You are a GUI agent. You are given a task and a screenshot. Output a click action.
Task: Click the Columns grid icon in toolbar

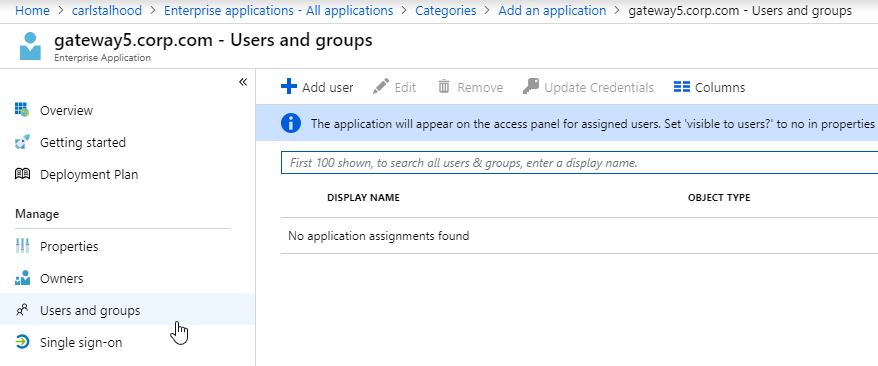pyautogui.click(x=681, y=87)
